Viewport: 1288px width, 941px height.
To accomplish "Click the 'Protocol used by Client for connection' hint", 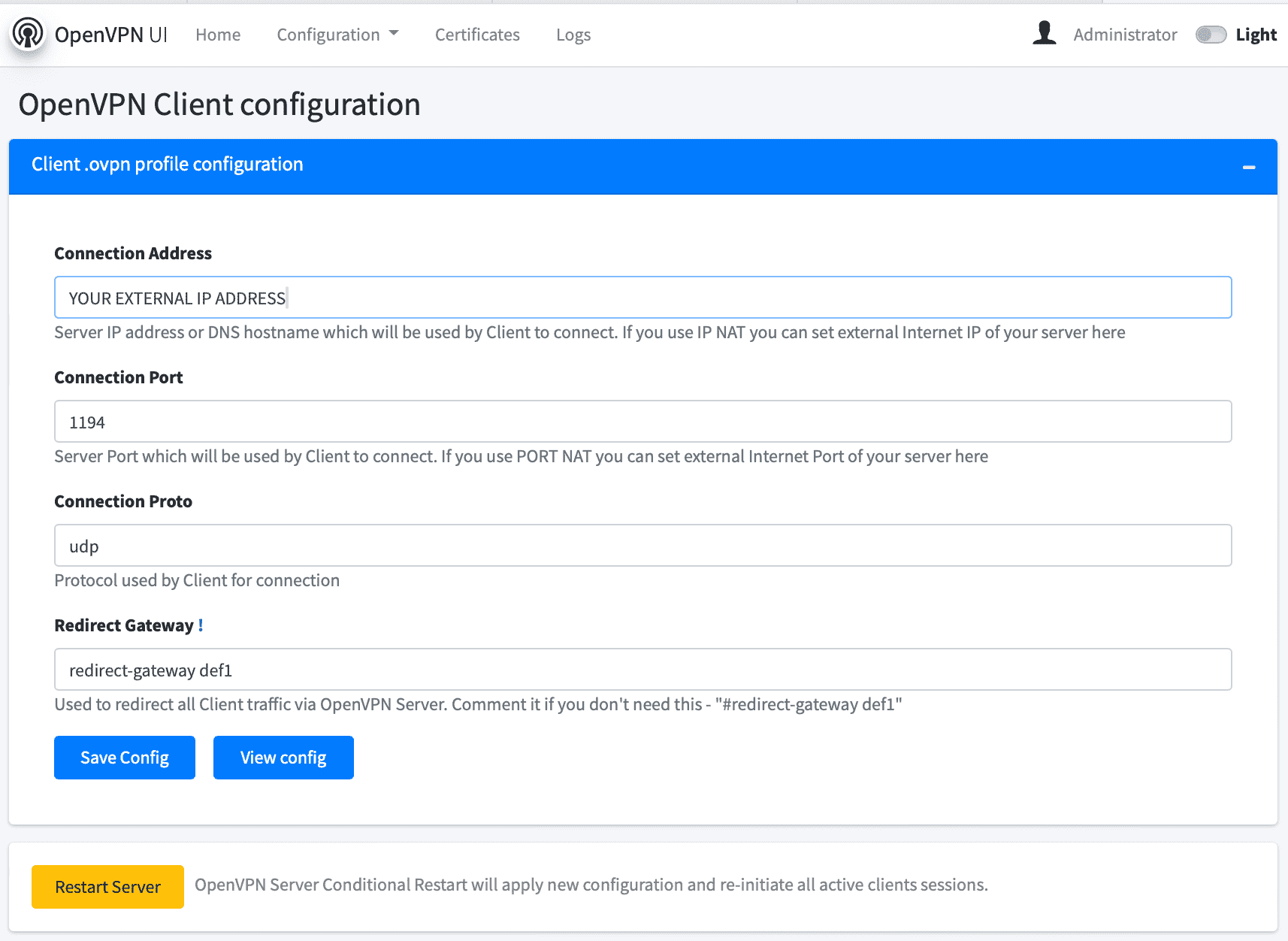I will tap(197, 580).
